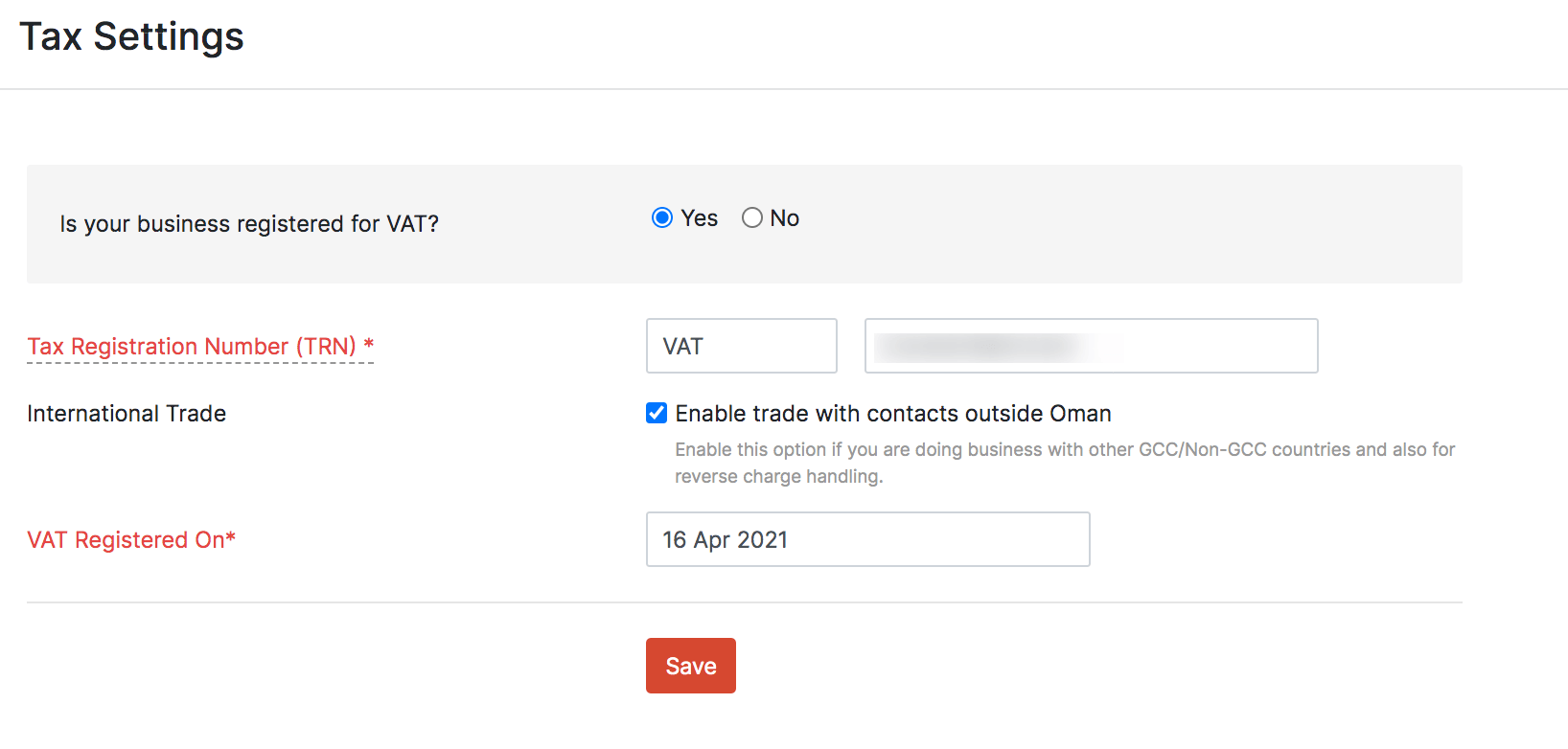Click the red asterisk beside the TRN label
The image size is (1568, 749).
pyautogui.click(x=369, y=345)
